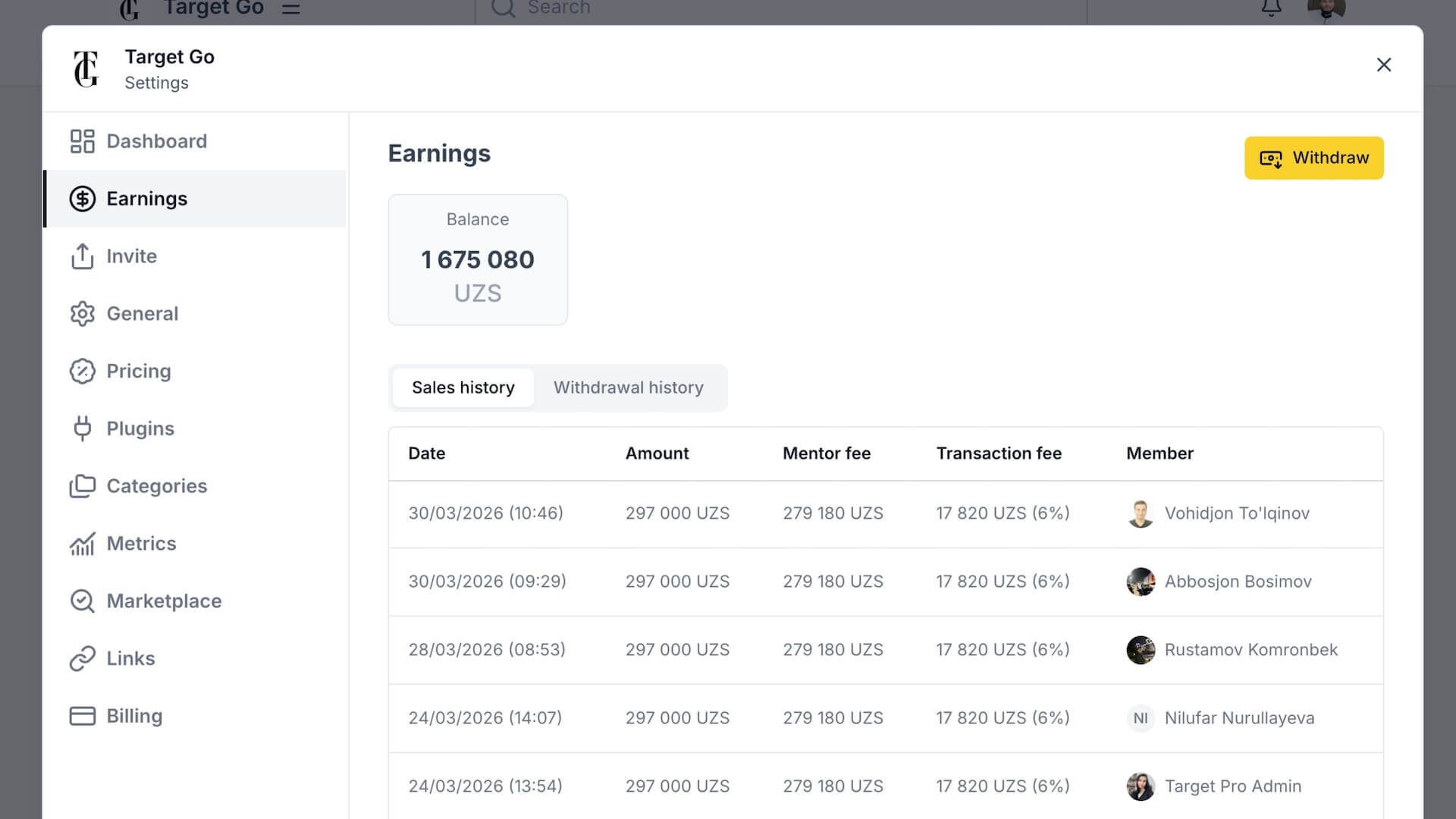Click member name Rustamov Komronbek
The image size is (1456, 819).
1251,650
